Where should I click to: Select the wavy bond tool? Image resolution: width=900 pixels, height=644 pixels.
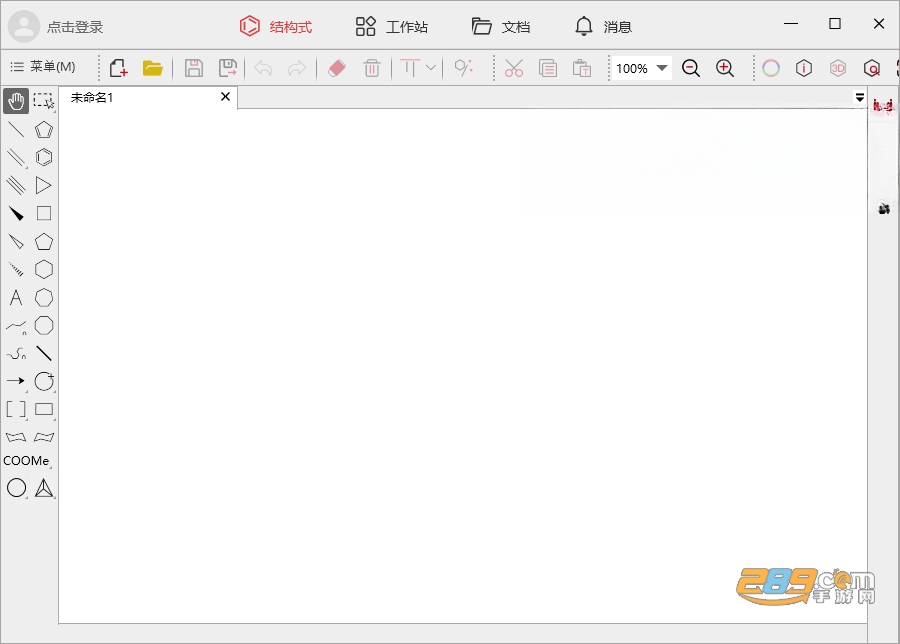(16, 354)
